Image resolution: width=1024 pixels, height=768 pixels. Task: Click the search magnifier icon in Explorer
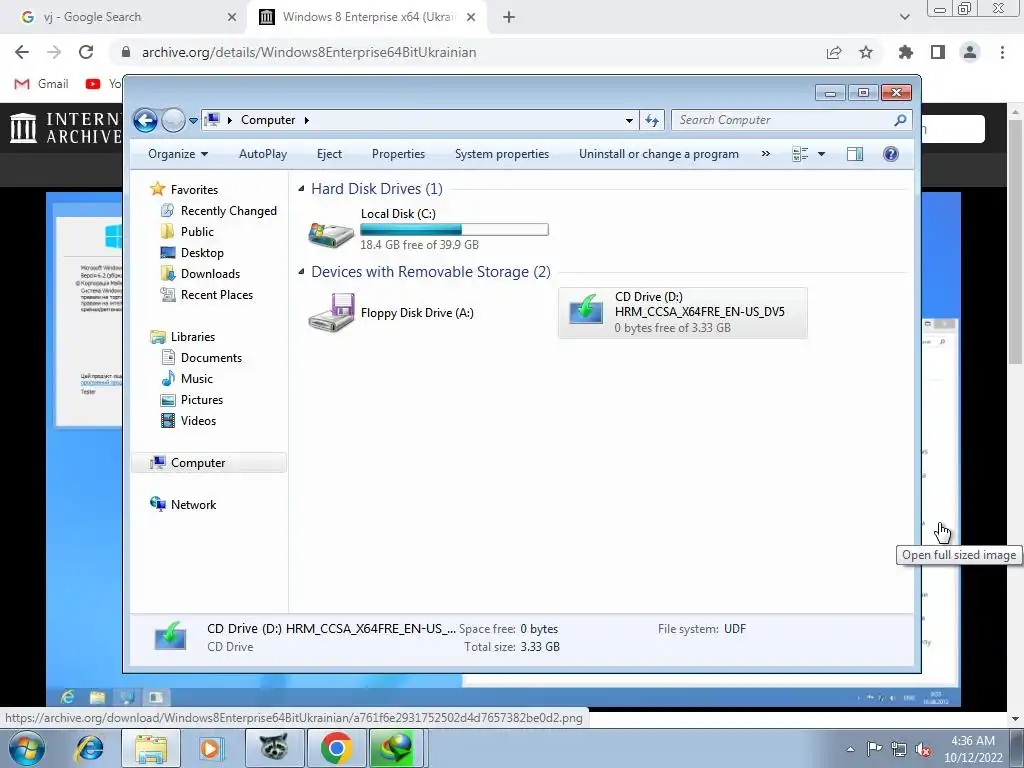point(901,120)
